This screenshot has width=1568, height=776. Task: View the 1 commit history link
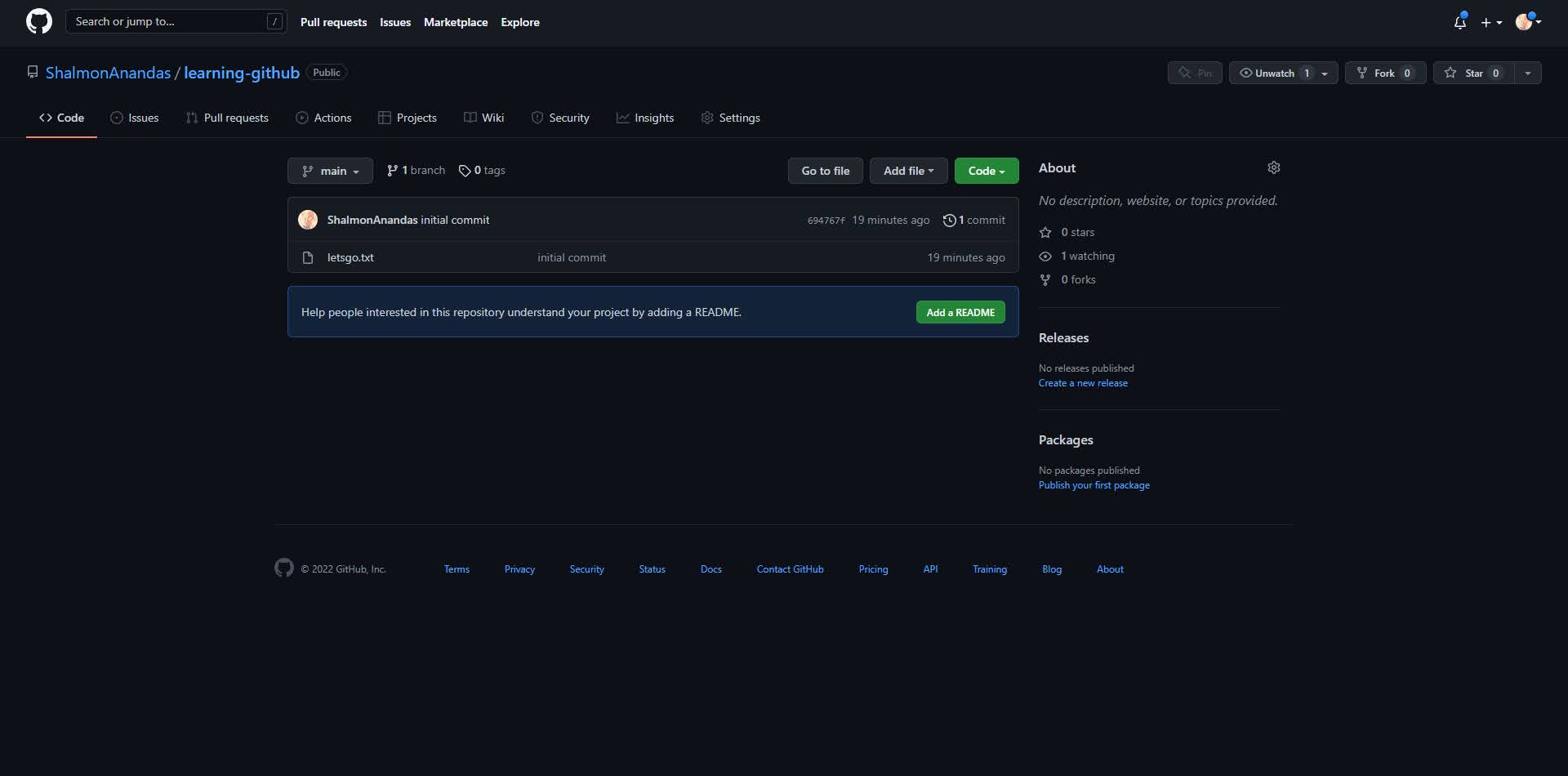973,220
